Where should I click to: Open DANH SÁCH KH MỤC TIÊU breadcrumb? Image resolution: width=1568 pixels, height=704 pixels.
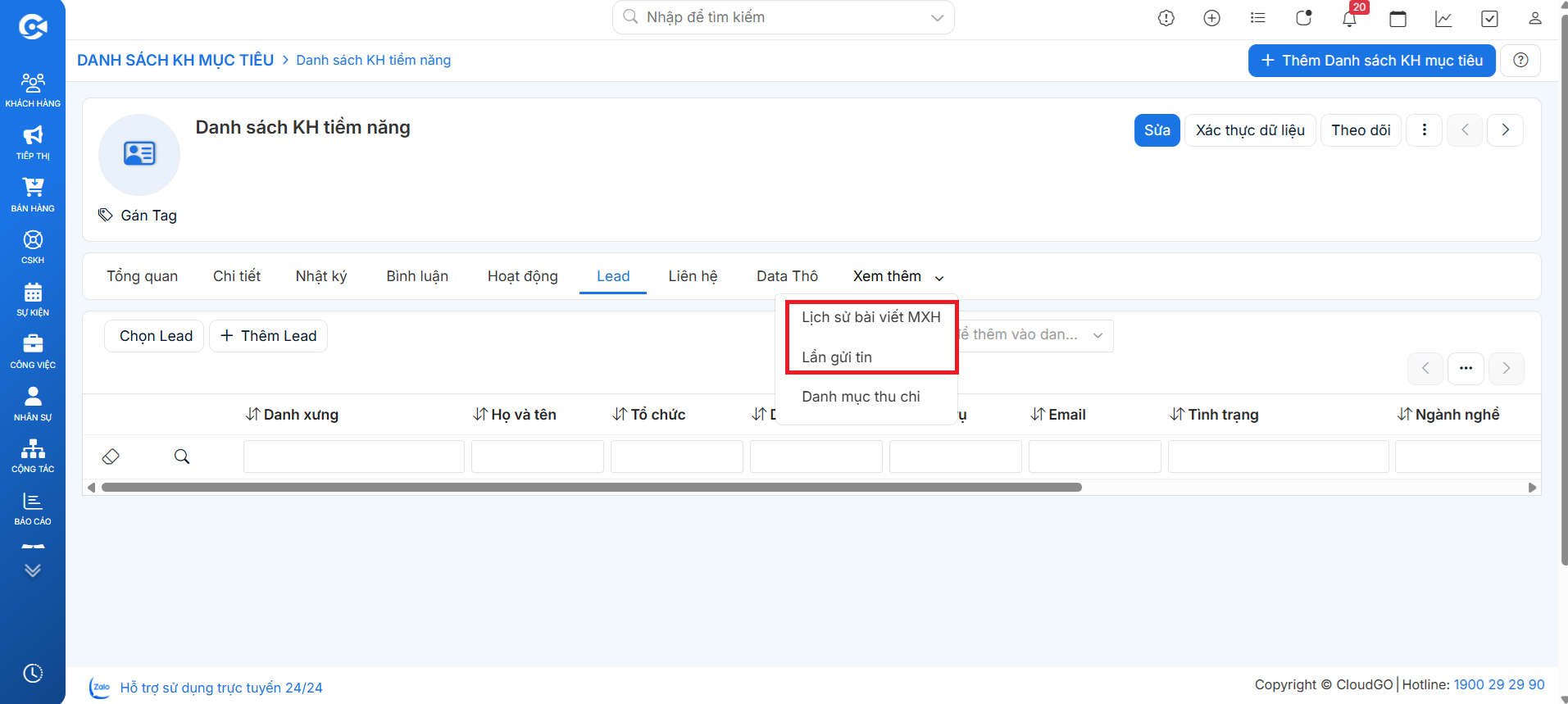(x=175, y=60)
